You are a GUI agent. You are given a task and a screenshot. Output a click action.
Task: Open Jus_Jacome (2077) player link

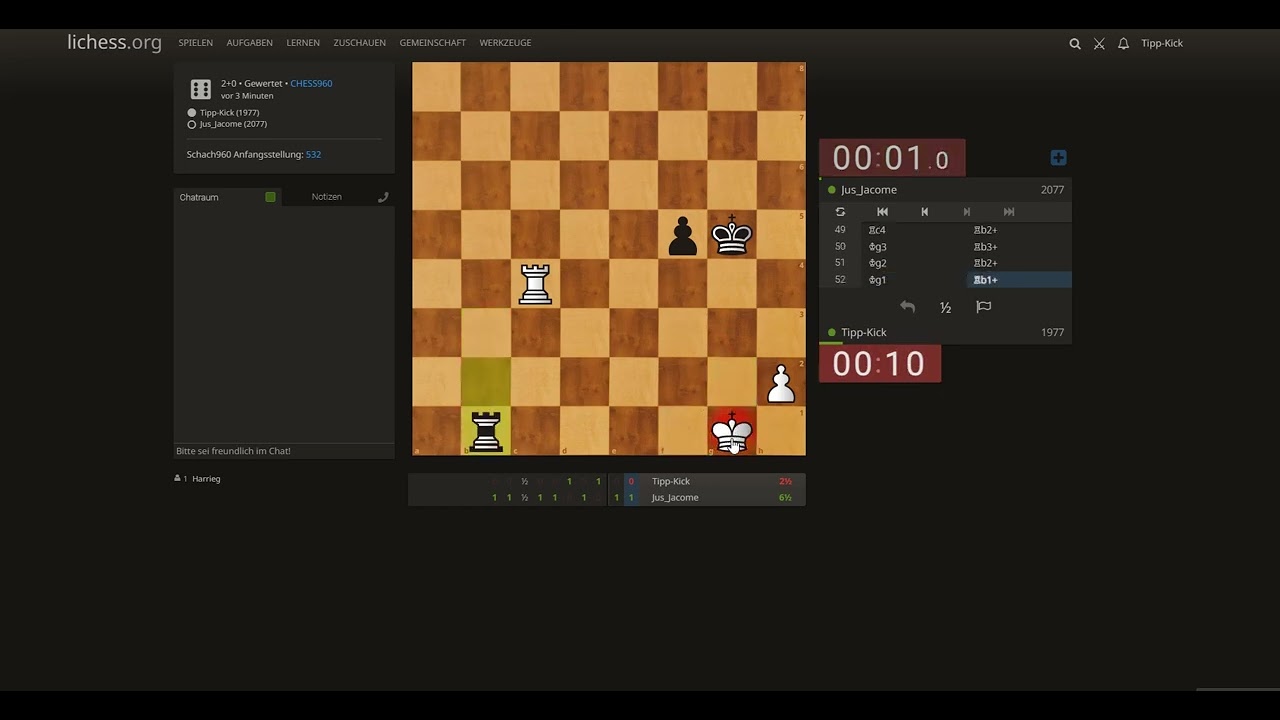click(x=233, y=124)
